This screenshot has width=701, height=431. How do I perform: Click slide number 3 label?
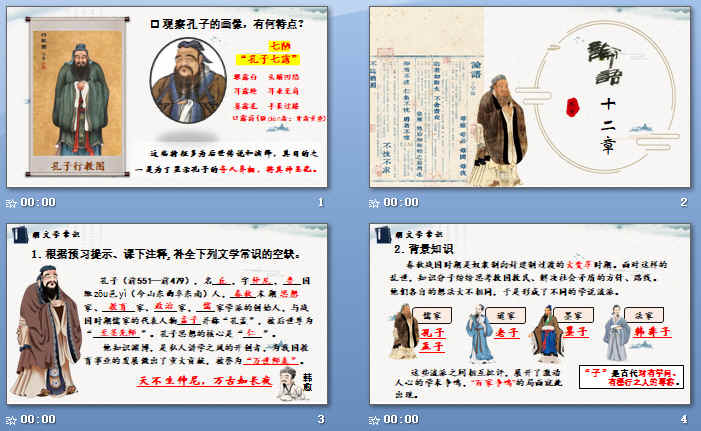pyautogui.click(x=321, y=419)
